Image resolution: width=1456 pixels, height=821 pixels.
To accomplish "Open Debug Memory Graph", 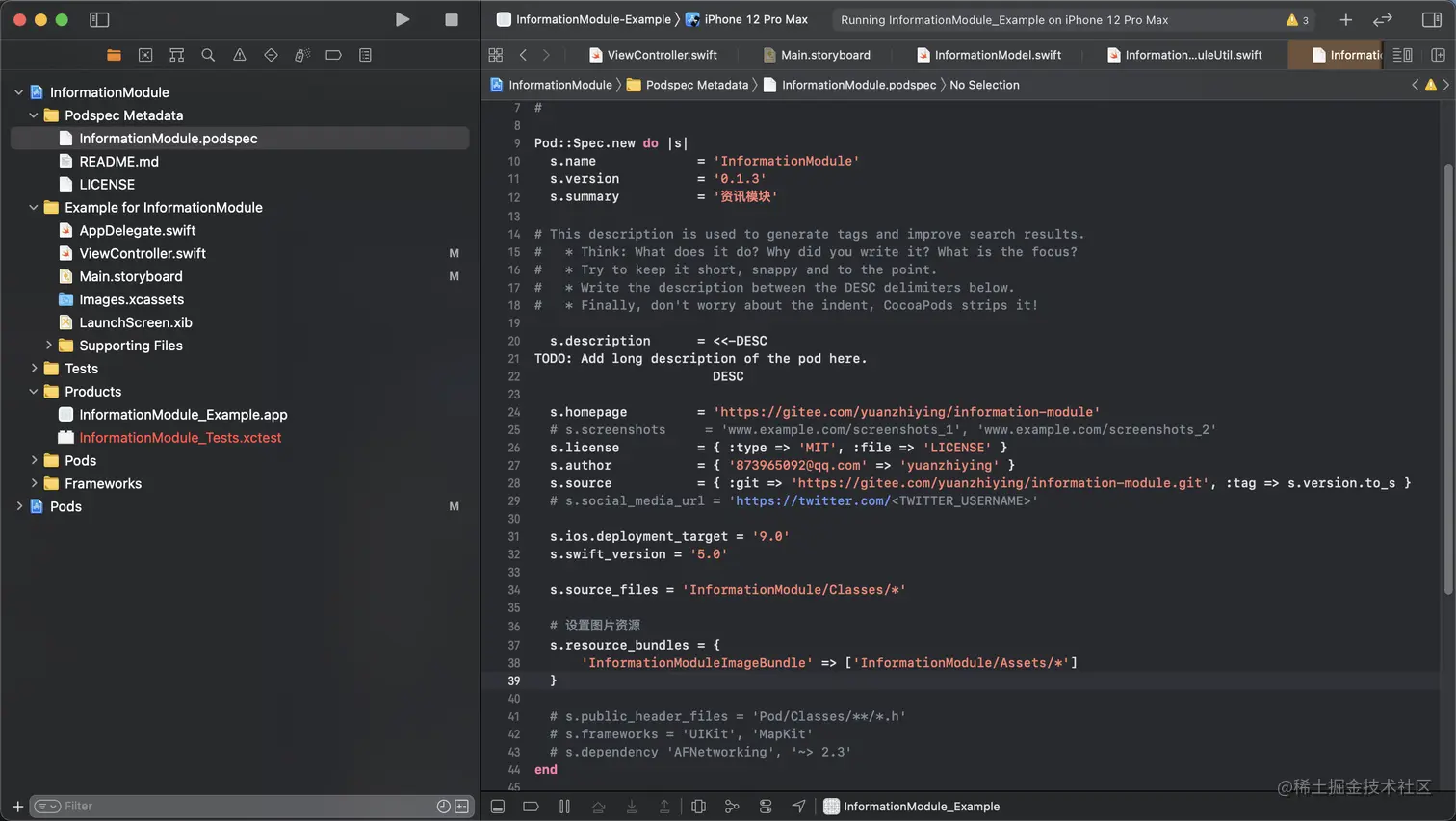I will pyautogui.click(x=732, y=807).
